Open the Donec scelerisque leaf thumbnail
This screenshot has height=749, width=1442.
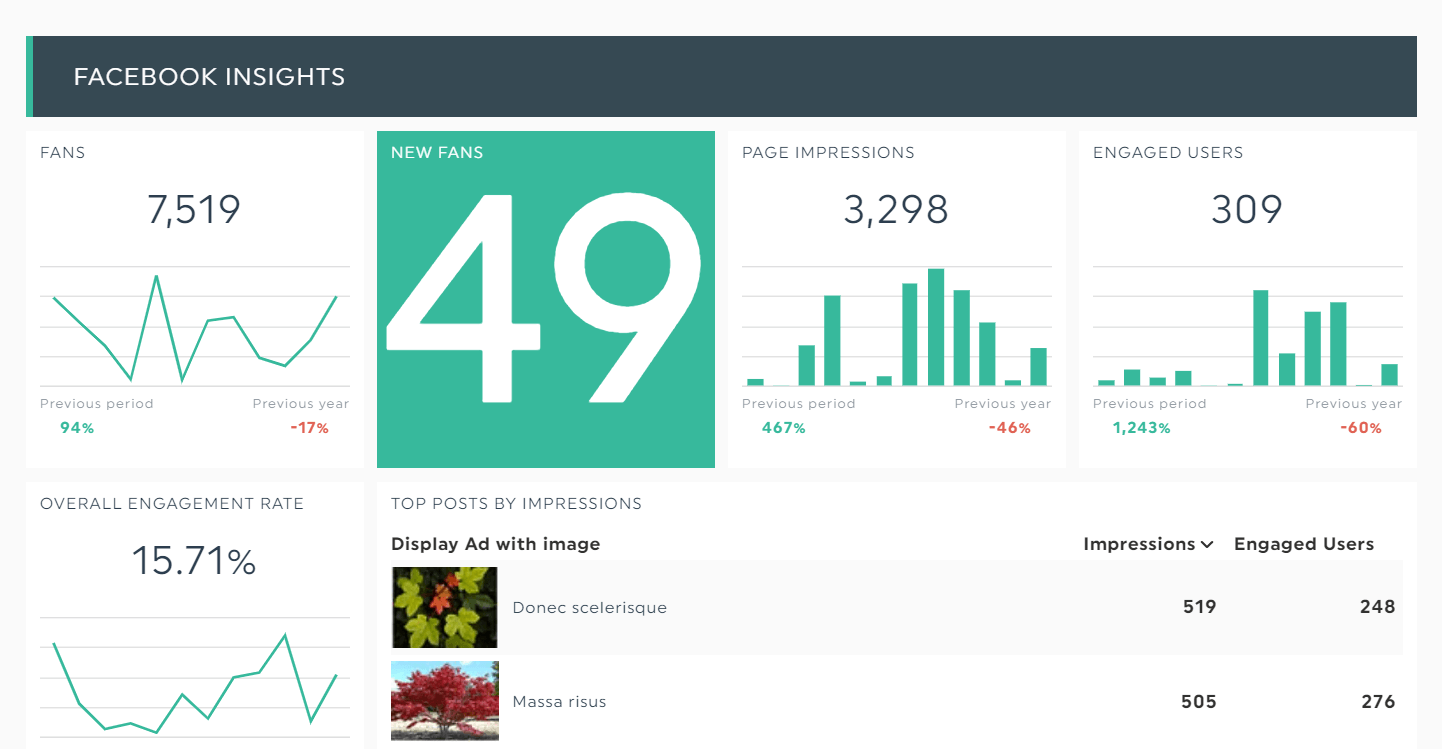pos(444,607)
